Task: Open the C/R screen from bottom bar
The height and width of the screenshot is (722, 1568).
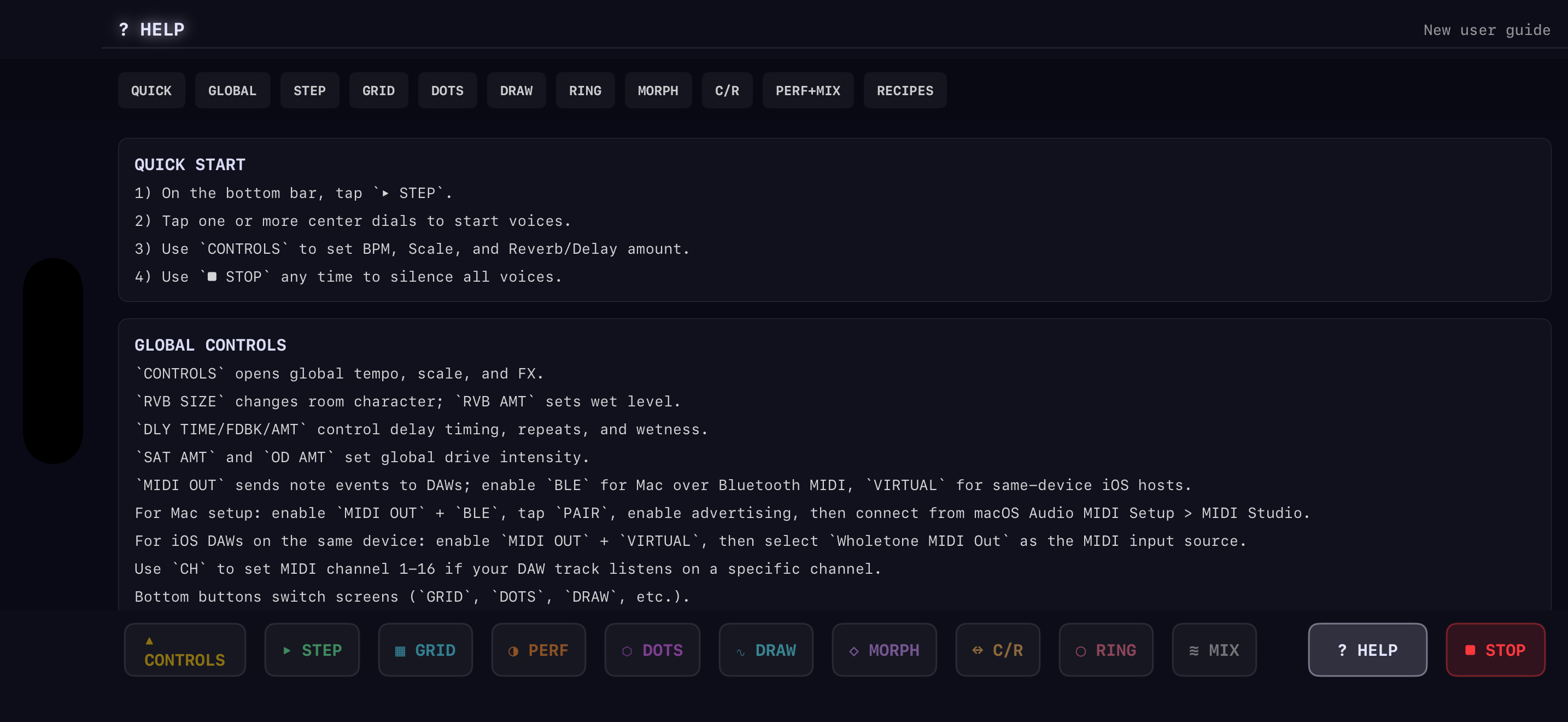Action: (x=998, y=650)
